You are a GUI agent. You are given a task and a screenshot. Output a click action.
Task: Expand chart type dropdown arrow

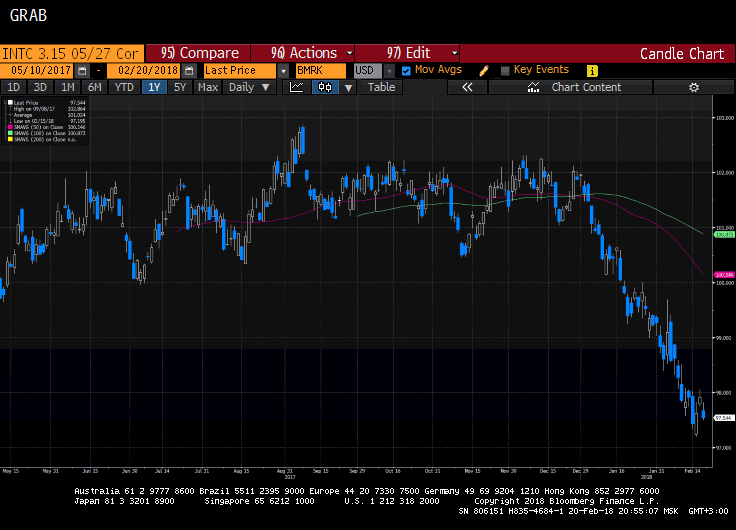point(348,87)
